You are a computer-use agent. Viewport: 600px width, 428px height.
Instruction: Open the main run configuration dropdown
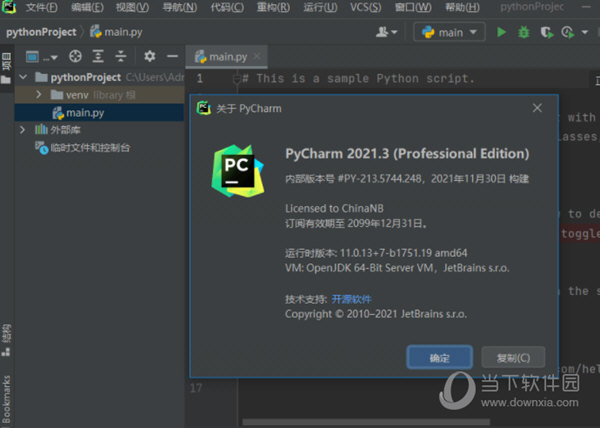pos(449,32)
